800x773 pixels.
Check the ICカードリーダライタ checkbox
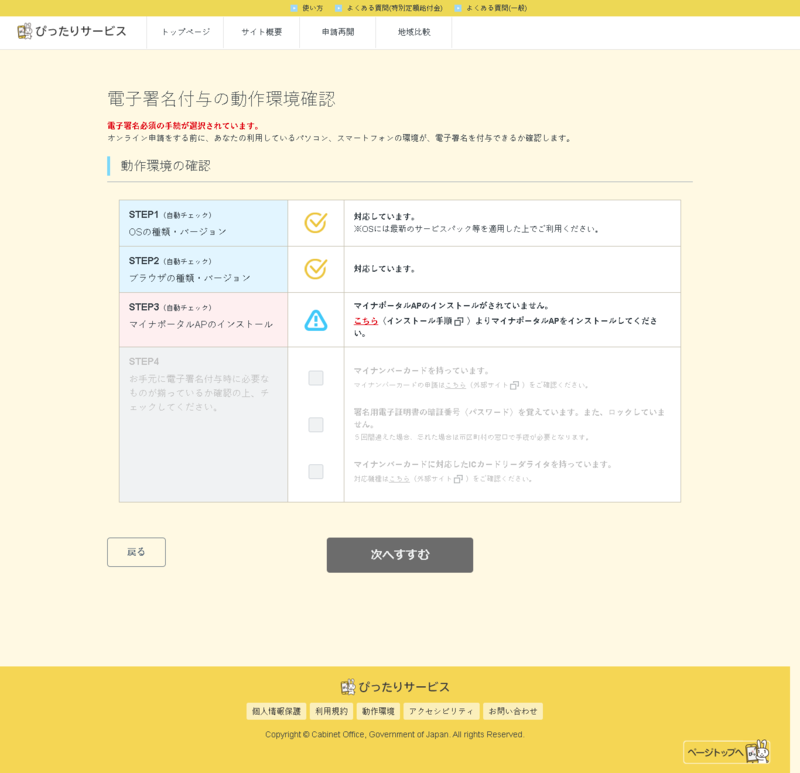coord(316,471)
